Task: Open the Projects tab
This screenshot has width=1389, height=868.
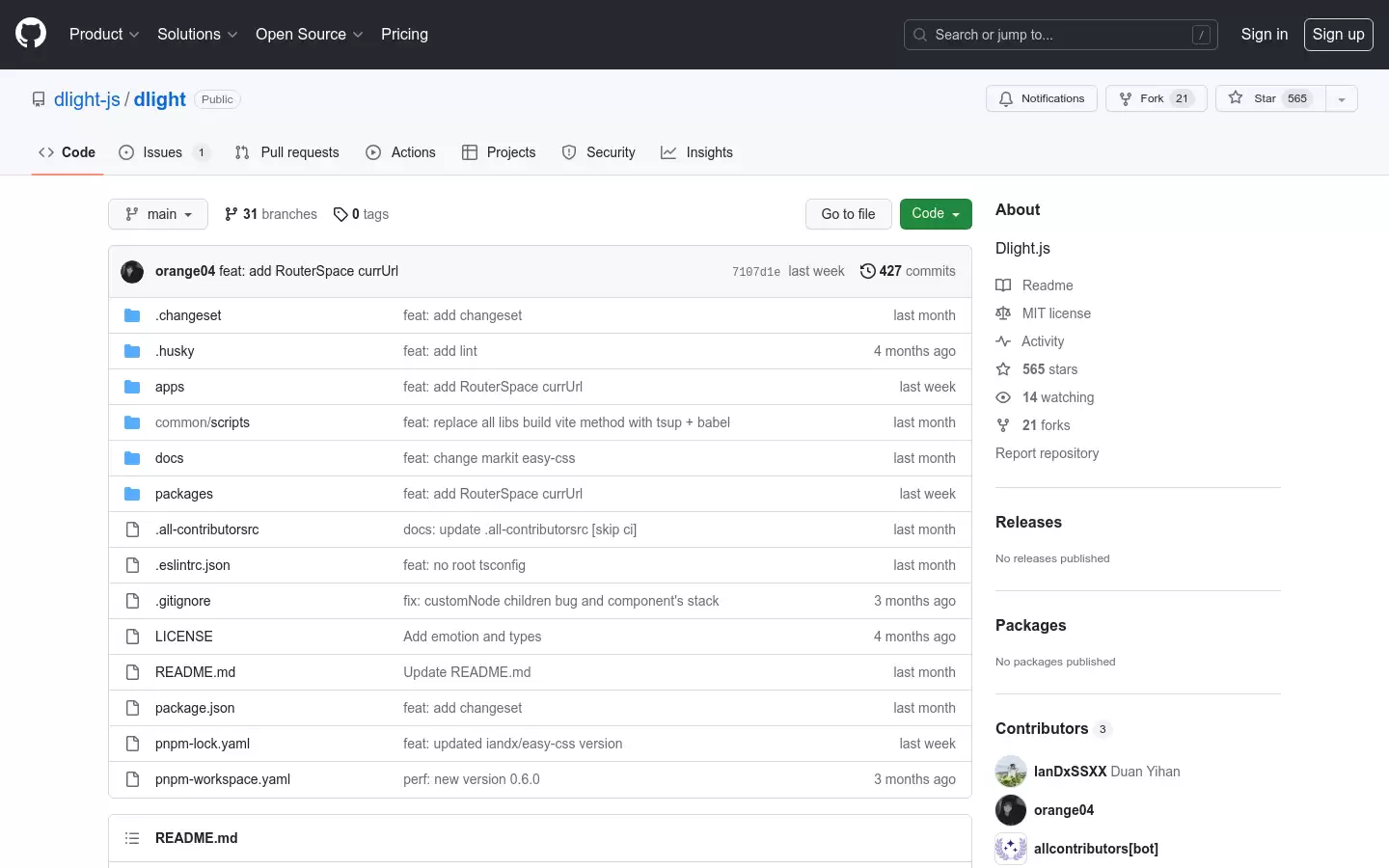Action: point(499,152)
